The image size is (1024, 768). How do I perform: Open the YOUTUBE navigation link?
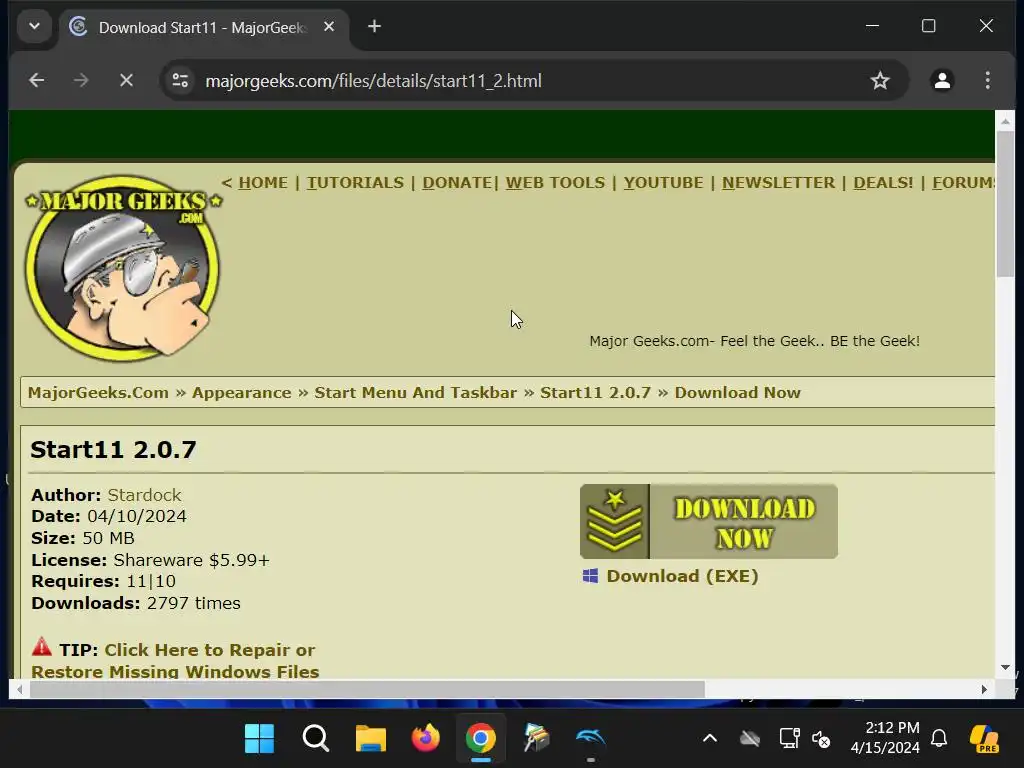(x=663, y=183)
